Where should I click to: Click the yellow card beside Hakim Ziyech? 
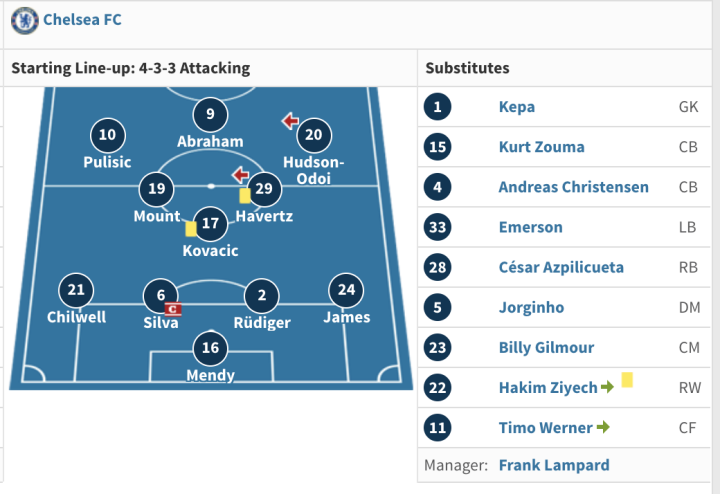(x=627, y=380)
